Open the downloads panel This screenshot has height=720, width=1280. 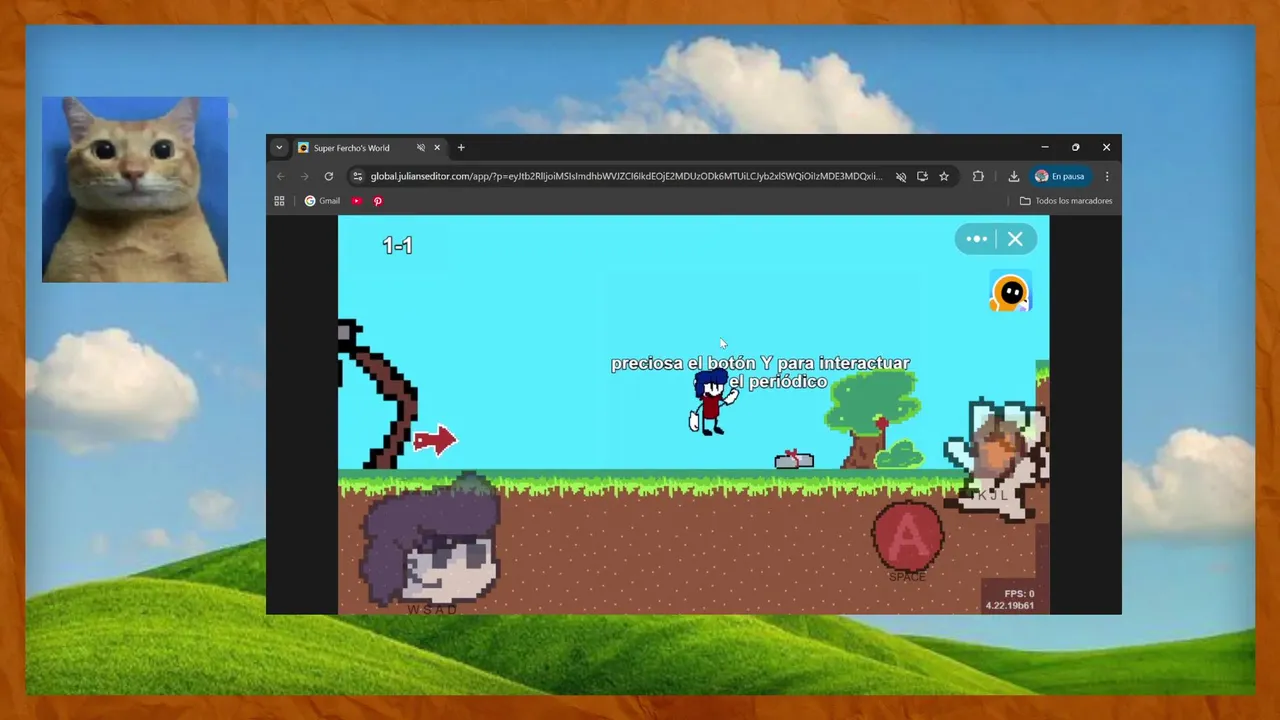click(1013, 176)
